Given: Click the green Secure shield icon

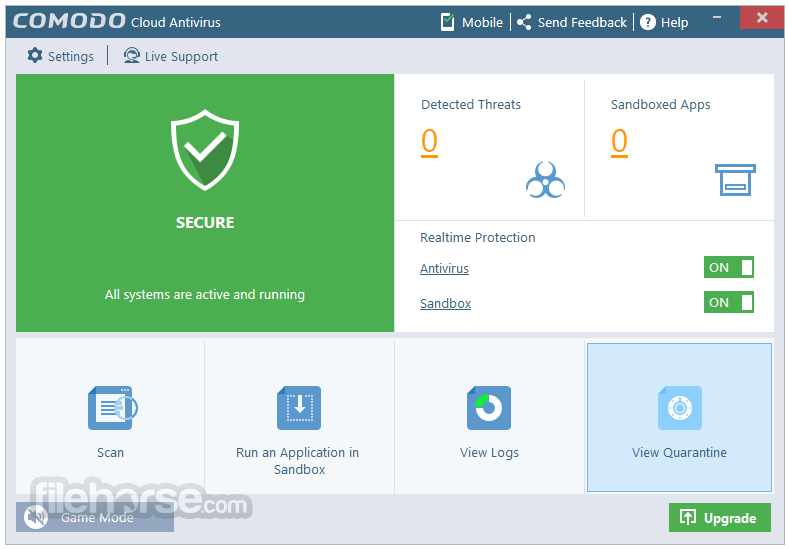Looking at the screenshot, I should pyautogui.click(x=205, y=150).
